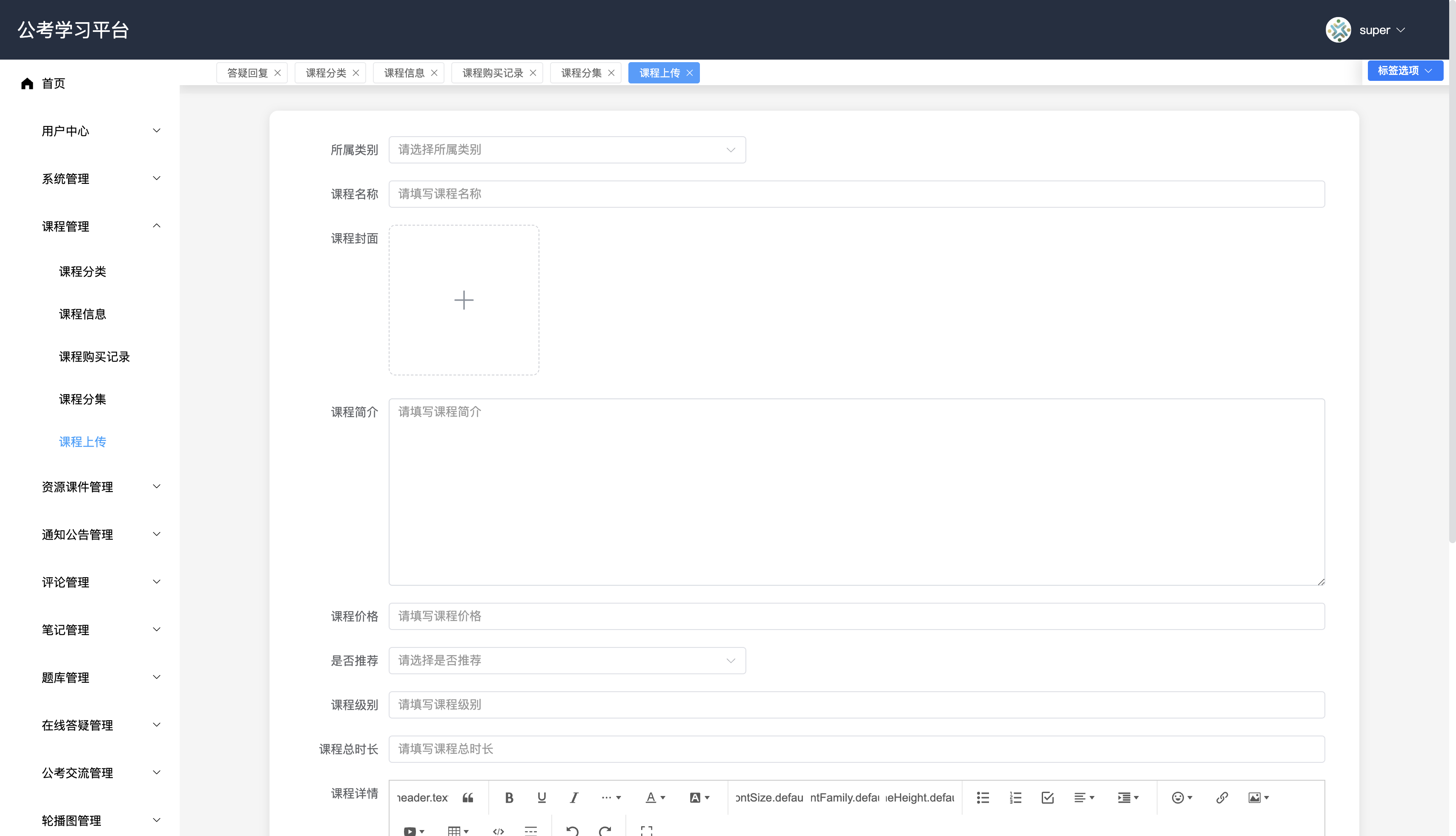Image resolution: width=1456 pixels, height=836 pixels.
Task: Toggle bold formatting in course details editor
Action: click(x=509, y=798)
